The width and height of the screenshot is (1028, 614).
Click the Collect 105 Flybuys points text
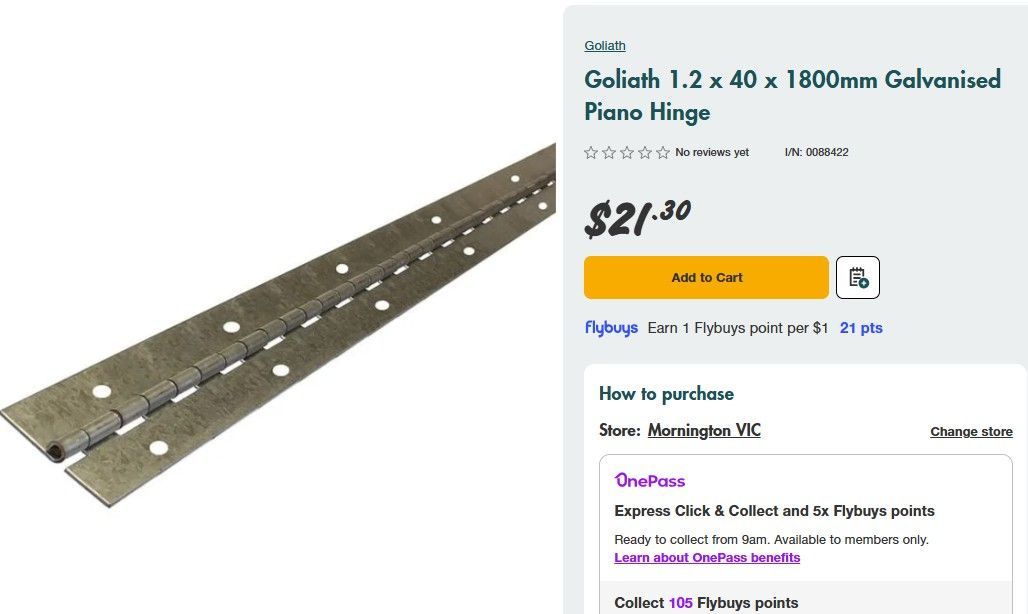(706, 603)
